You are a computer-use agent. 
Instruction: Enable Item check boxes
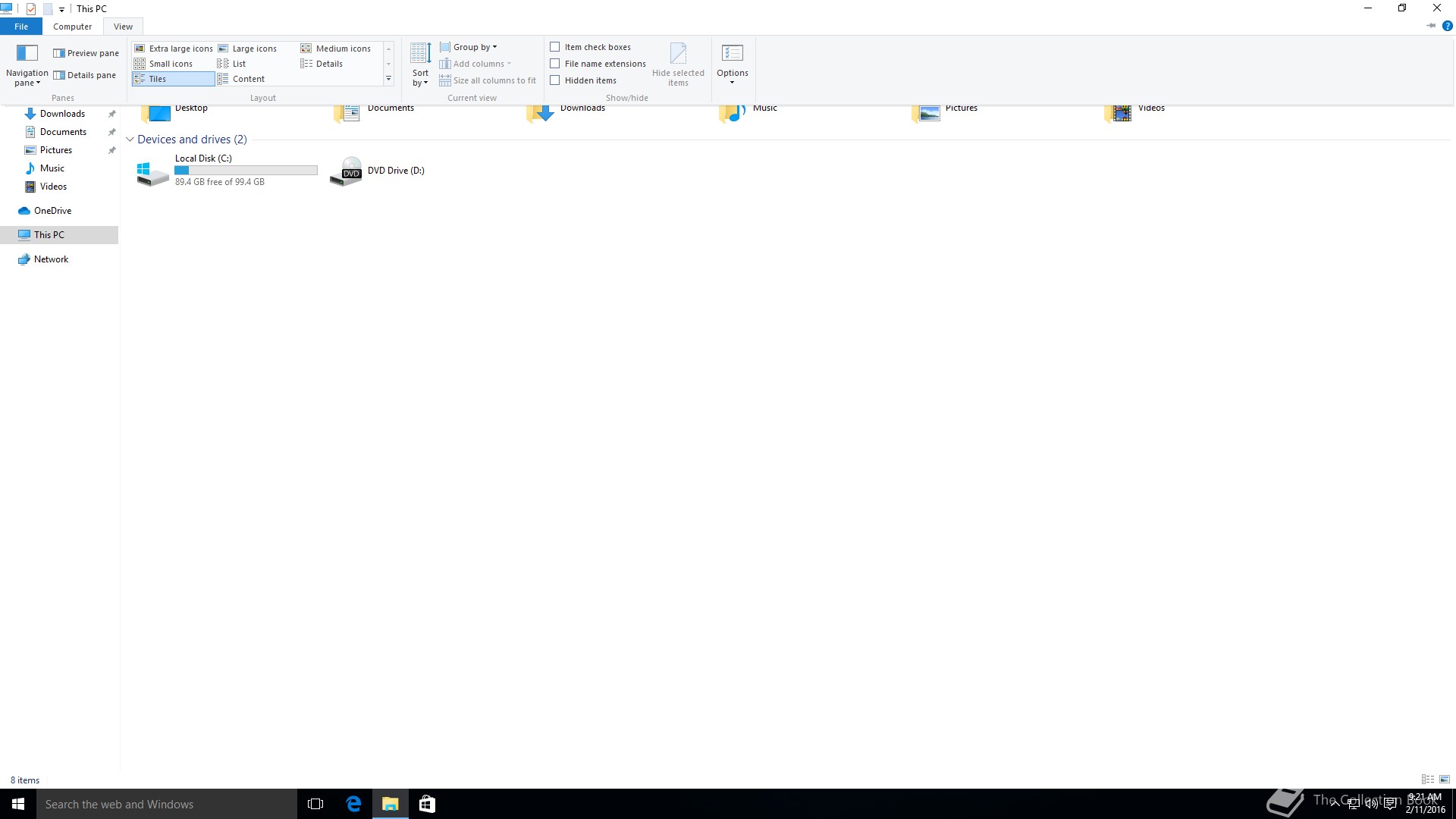[555, 47]
